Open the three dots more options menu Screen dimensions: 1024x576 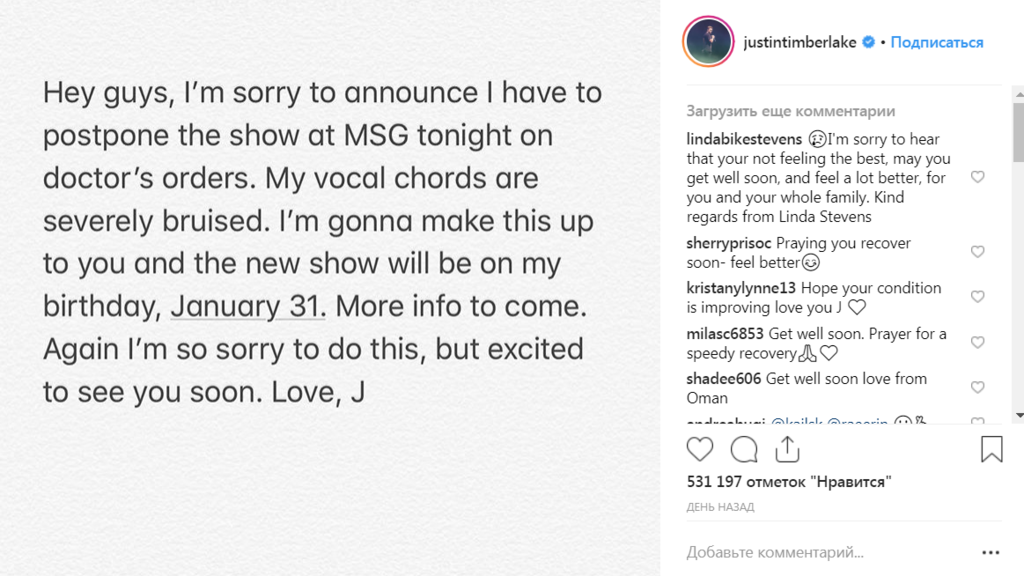point(991,552)
